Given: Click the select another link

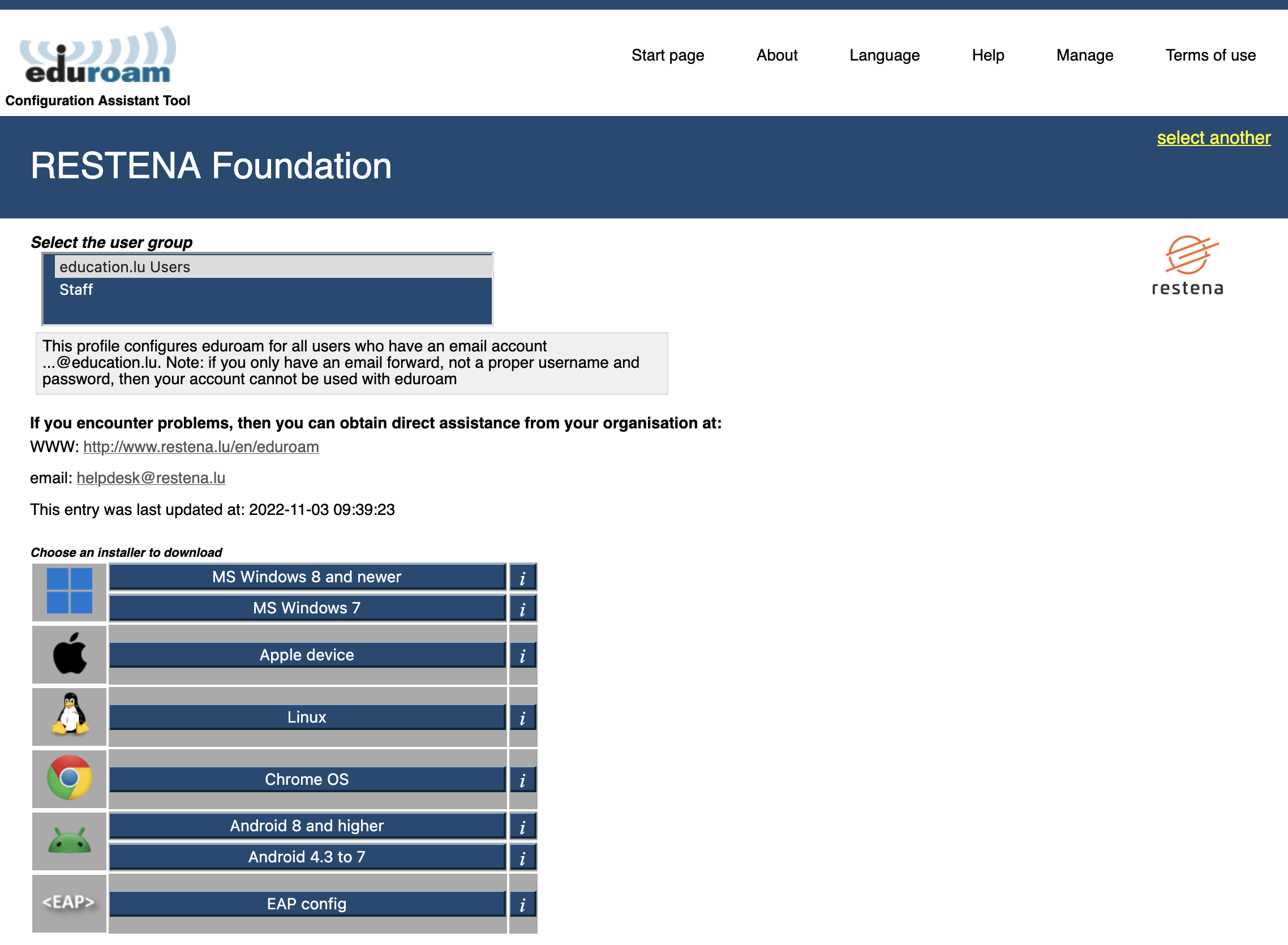Looking at the screenshot, I should [1213, 138].
